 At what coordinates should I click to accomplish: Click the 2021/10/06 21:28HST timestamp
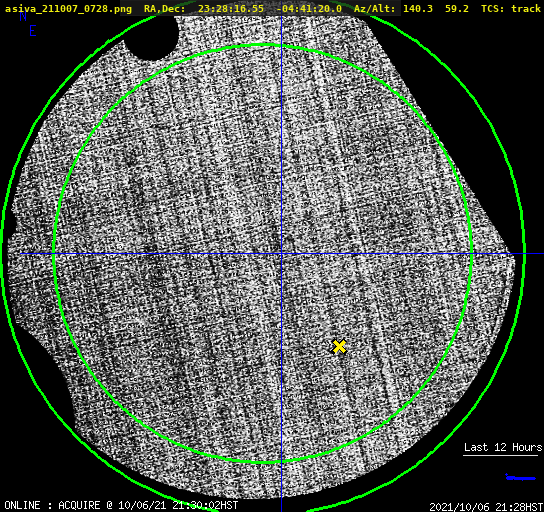pos(486,507)
